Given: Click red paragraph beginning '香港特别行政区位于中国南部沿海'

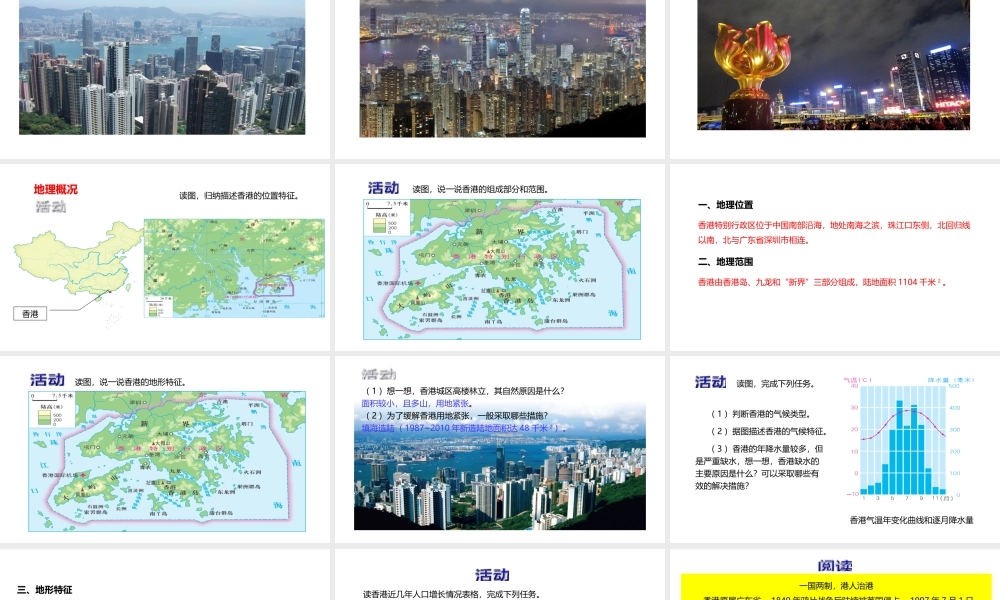Looking at the screenshot, I should 834,233.
